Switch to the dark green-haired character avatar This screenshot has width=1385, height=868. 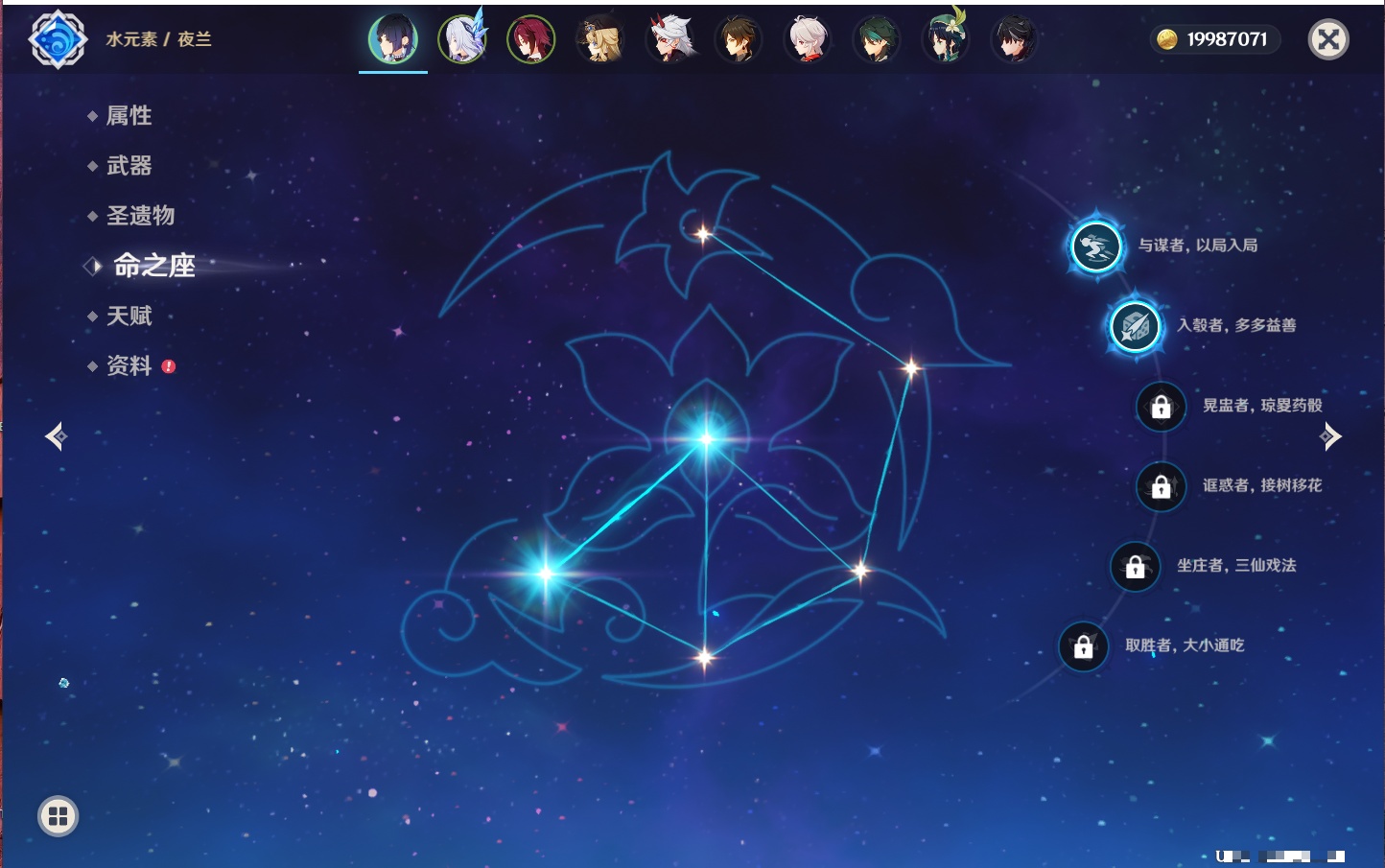[877, 39]
